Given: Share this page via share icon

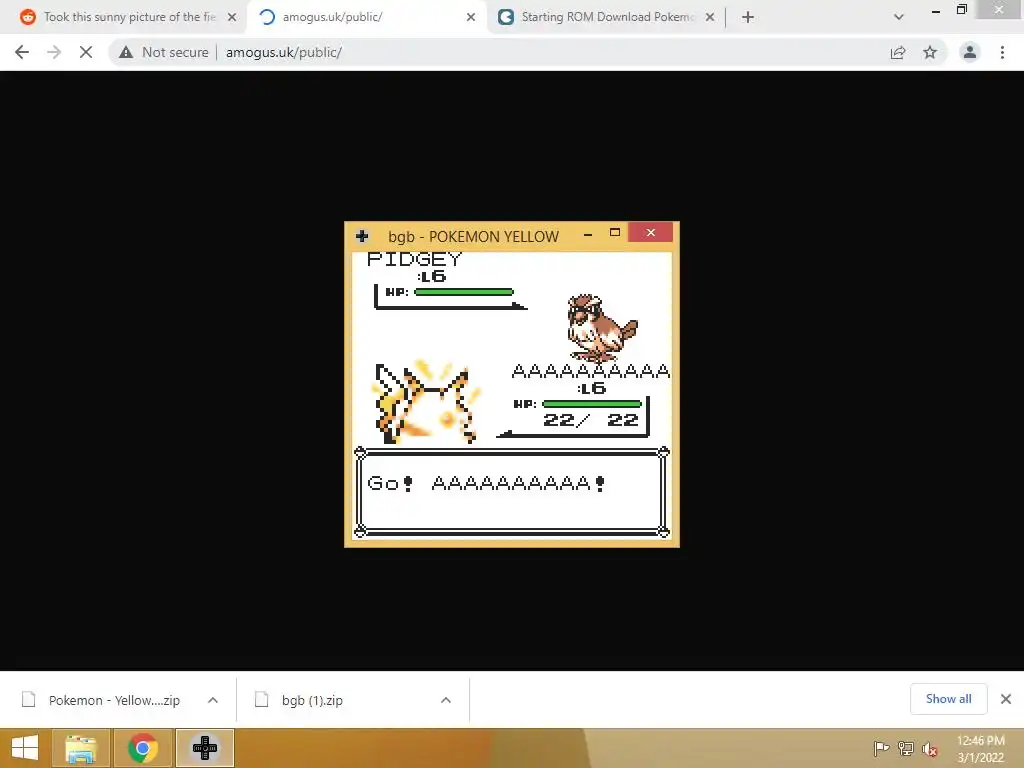Looking at the screenshot, I should (x=898, y=52).
